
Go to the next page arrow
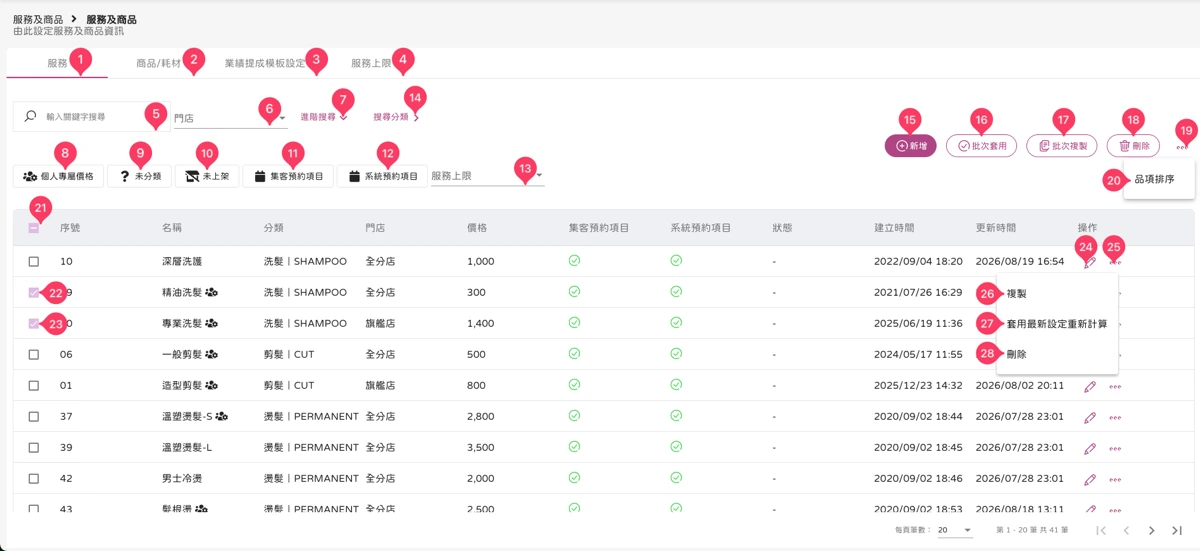click(1152, 530)
